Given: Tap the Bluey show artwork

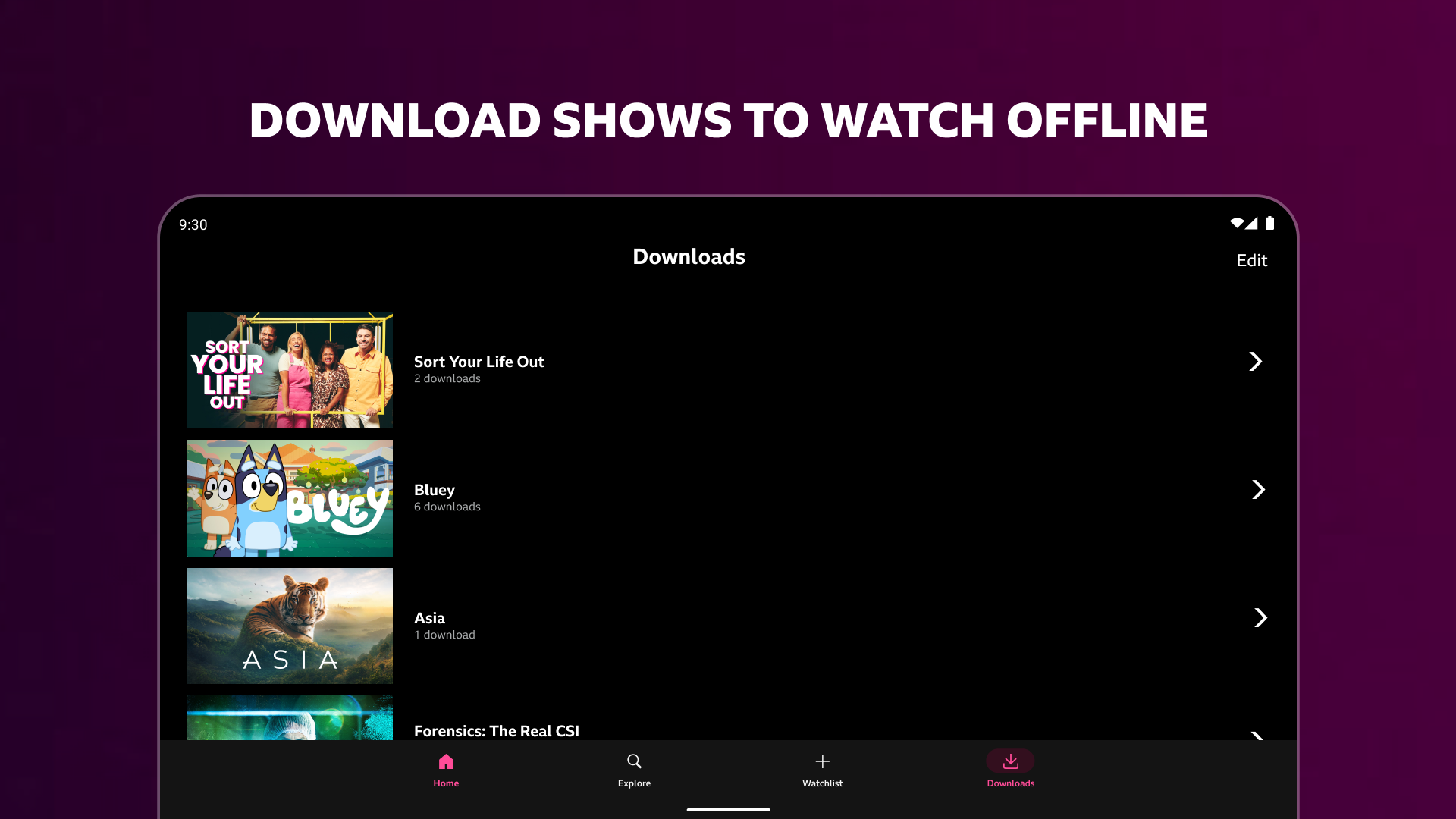Looking at the screenshot, I should 290,497.
